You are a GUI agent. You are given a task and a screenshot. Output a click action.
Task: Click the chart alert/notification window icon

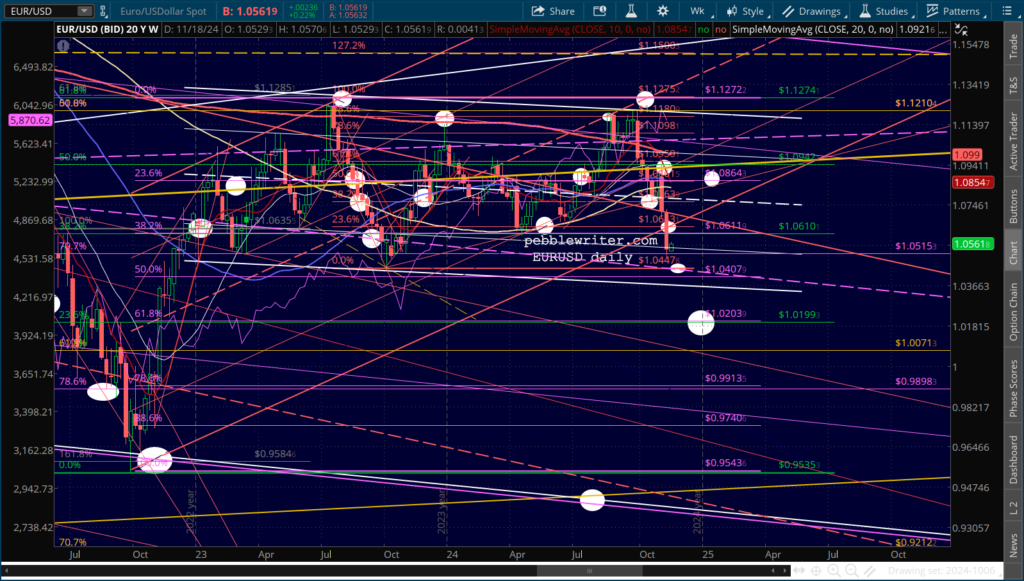pos(599,11)
